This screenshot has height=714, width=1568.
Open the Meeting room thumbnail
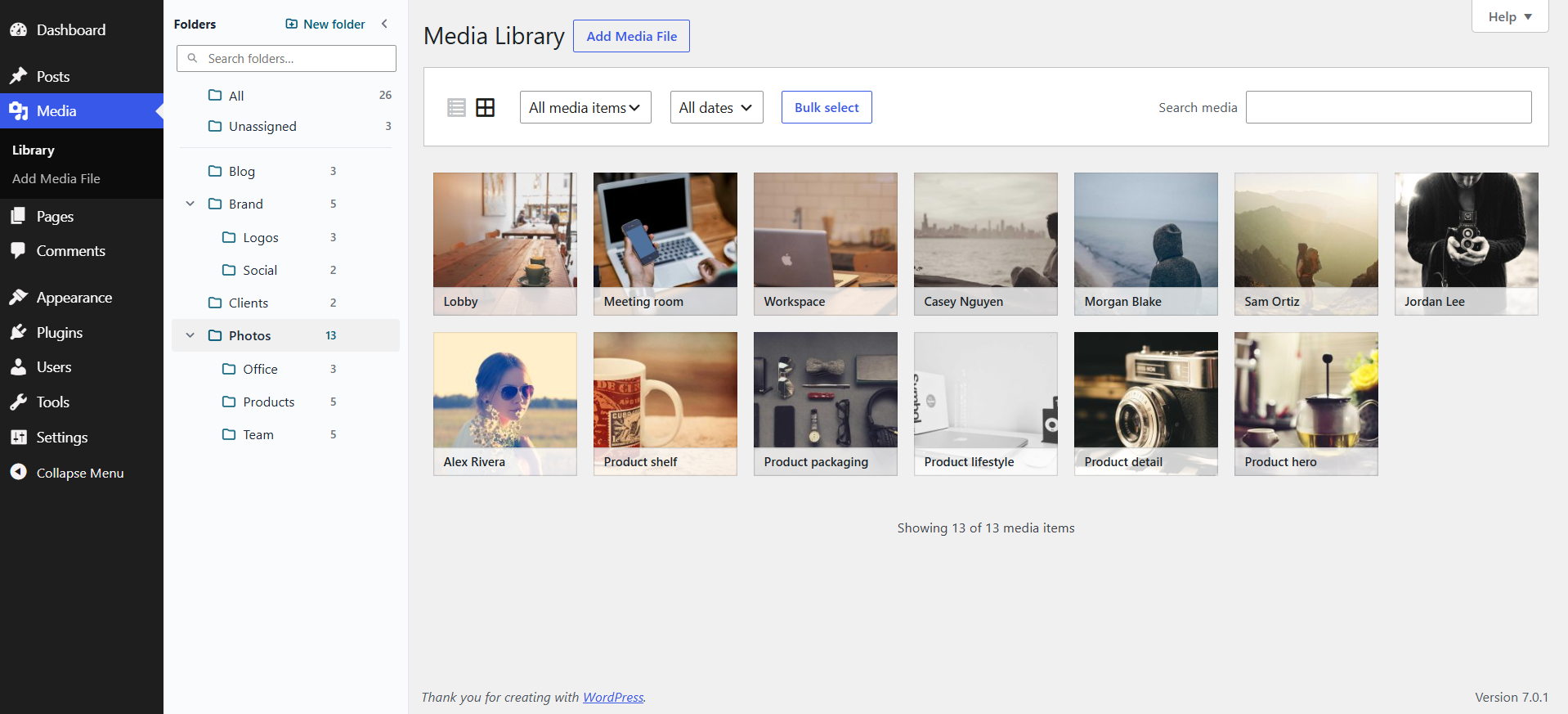click(665, 244)
